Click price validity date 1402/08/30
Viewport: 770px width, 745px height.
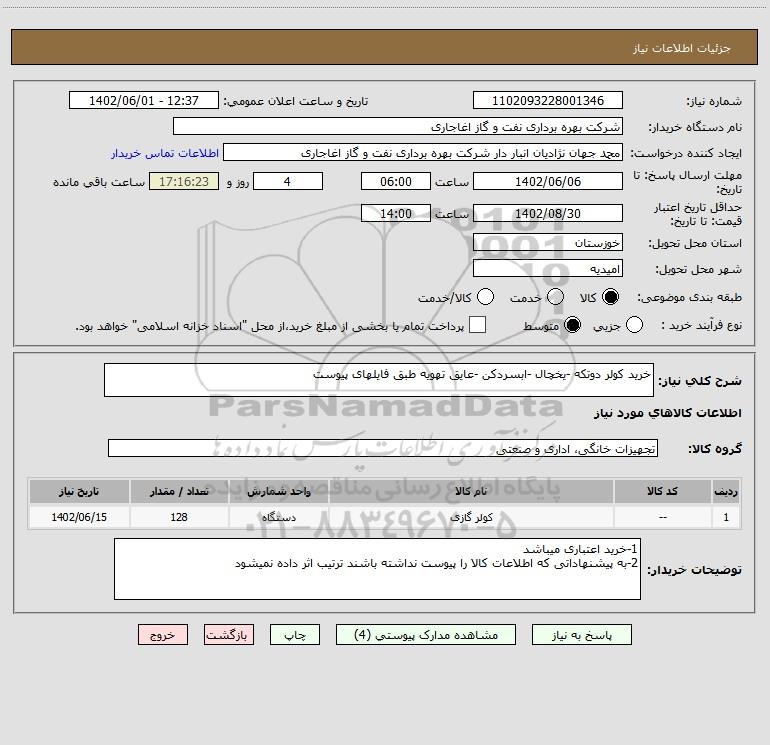pyautogui.click(x=548, y=214)
